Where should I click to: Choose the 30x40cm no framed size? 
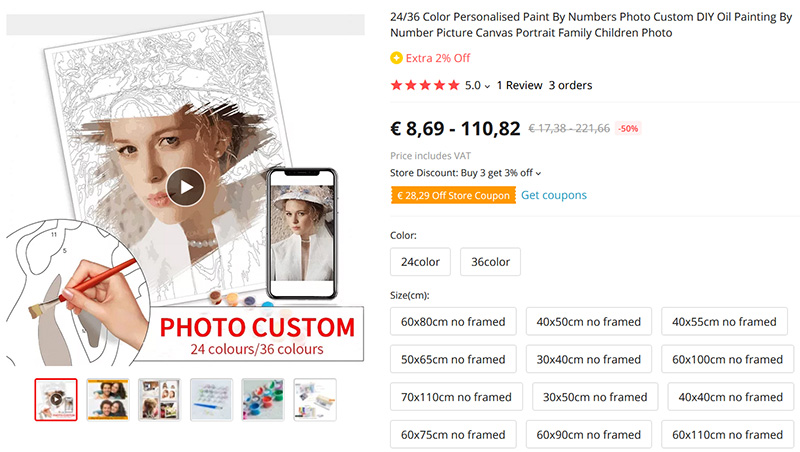(588, 359)
